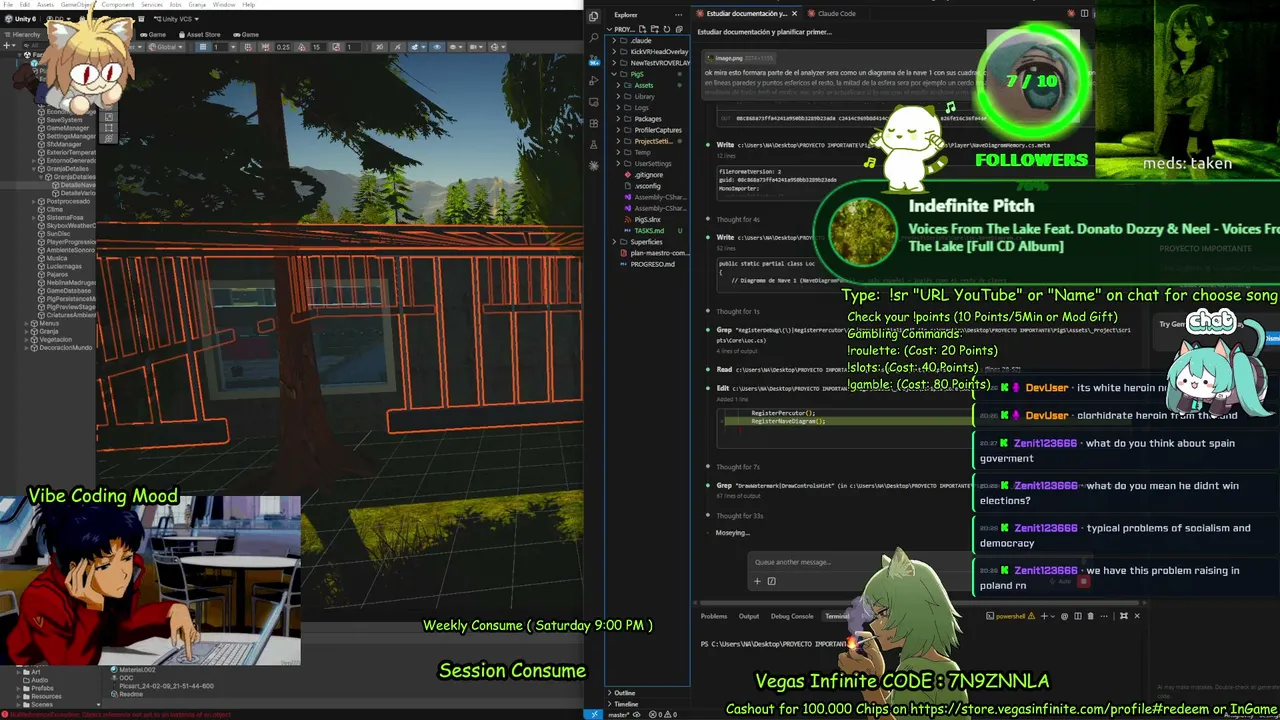Image resolution: width=1280 pixels, height=720 pixels.
Task: Open Unity File menu
Action: coord(9,5)
